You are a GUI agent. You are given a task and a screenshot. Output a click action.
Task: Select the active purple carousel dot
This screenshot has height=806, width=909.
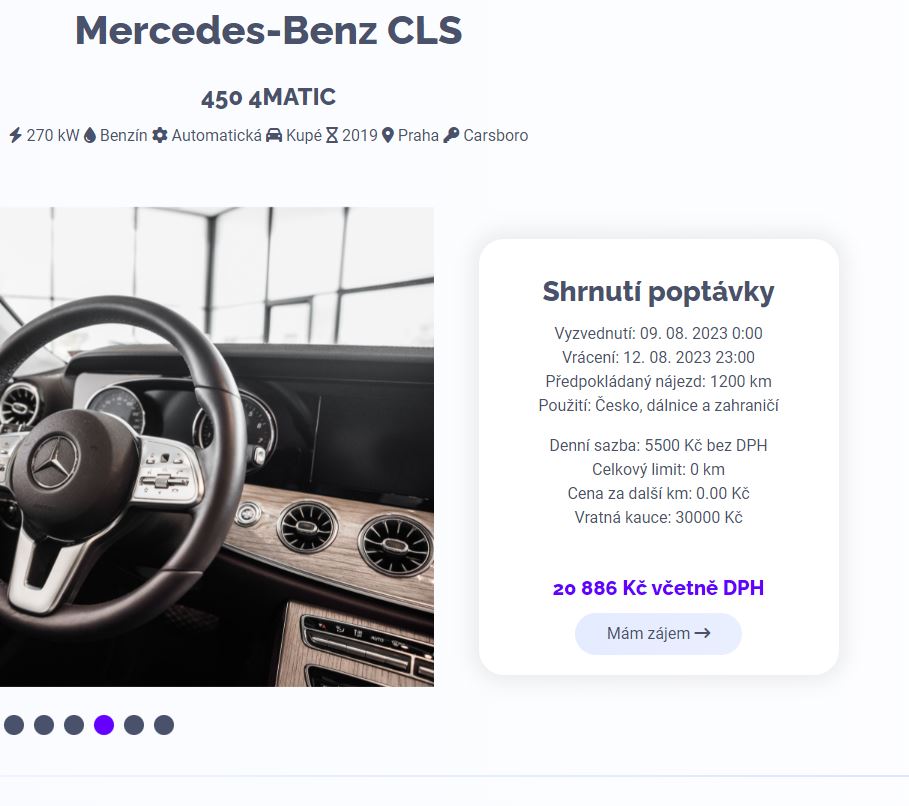click(104, 725)
